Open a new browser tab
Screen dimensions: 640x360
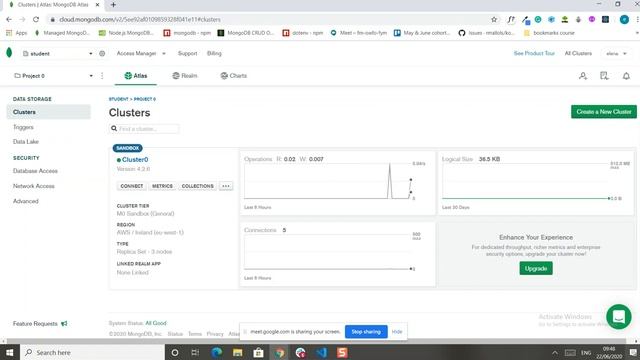[x=113, y=5]
